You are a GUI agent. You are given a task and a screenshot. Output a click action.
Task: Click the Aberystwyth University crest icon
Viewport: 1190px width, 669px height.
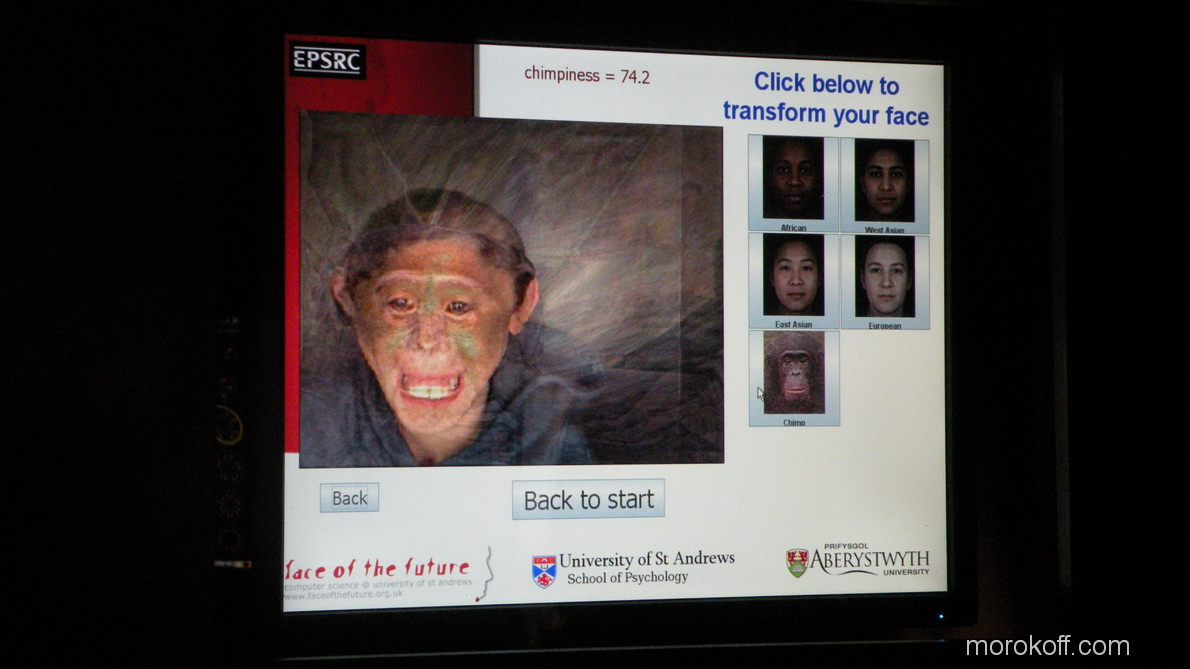[797, 562]
